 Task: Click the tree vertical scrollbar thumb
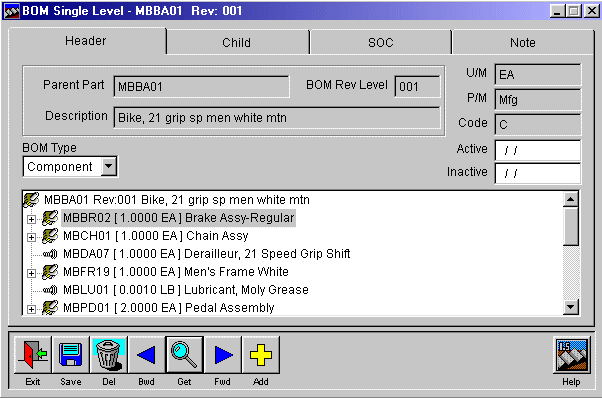point(571,226)
